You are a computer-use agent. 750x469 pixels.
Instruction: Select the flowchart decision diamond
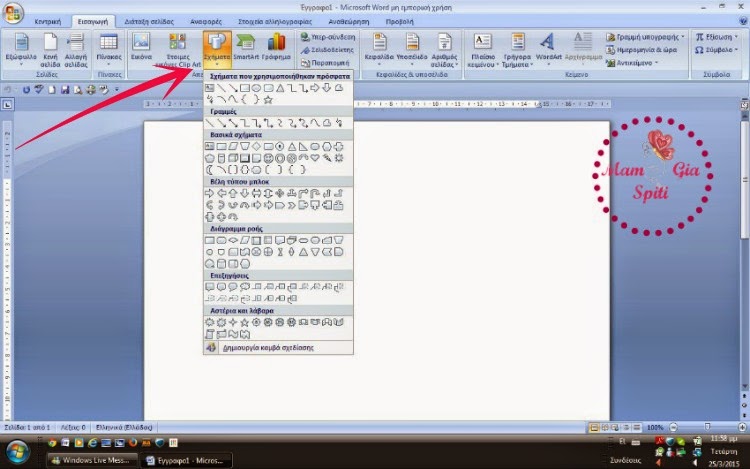tap(233, 240)
